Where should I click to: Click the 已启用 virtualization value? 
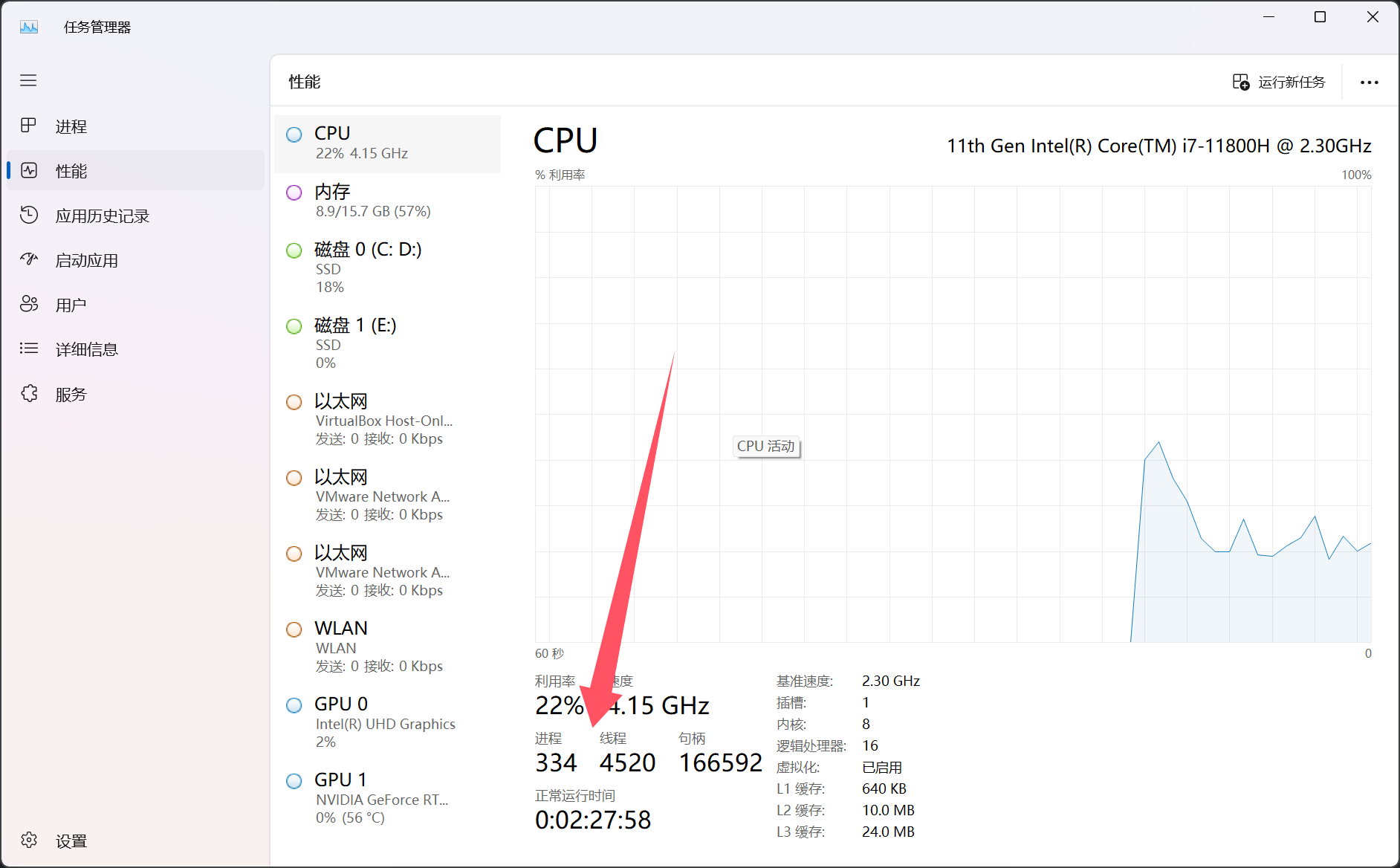tap(882, 767)
